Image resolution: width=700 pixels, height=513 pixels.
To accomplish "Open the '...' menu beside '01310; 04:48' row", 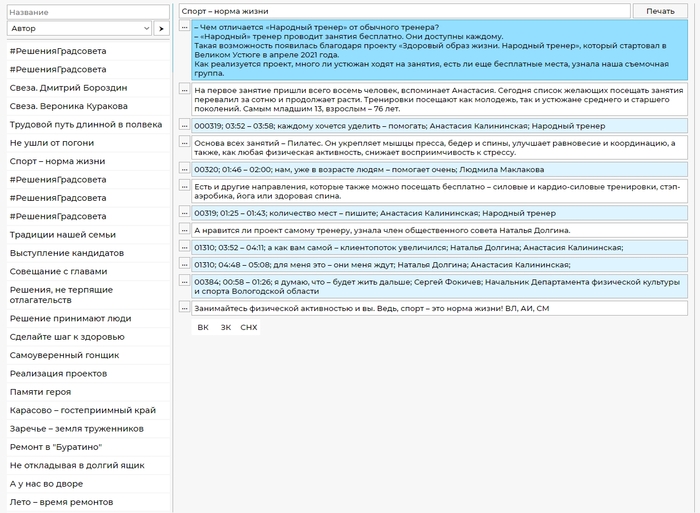I will pos(184,264).
